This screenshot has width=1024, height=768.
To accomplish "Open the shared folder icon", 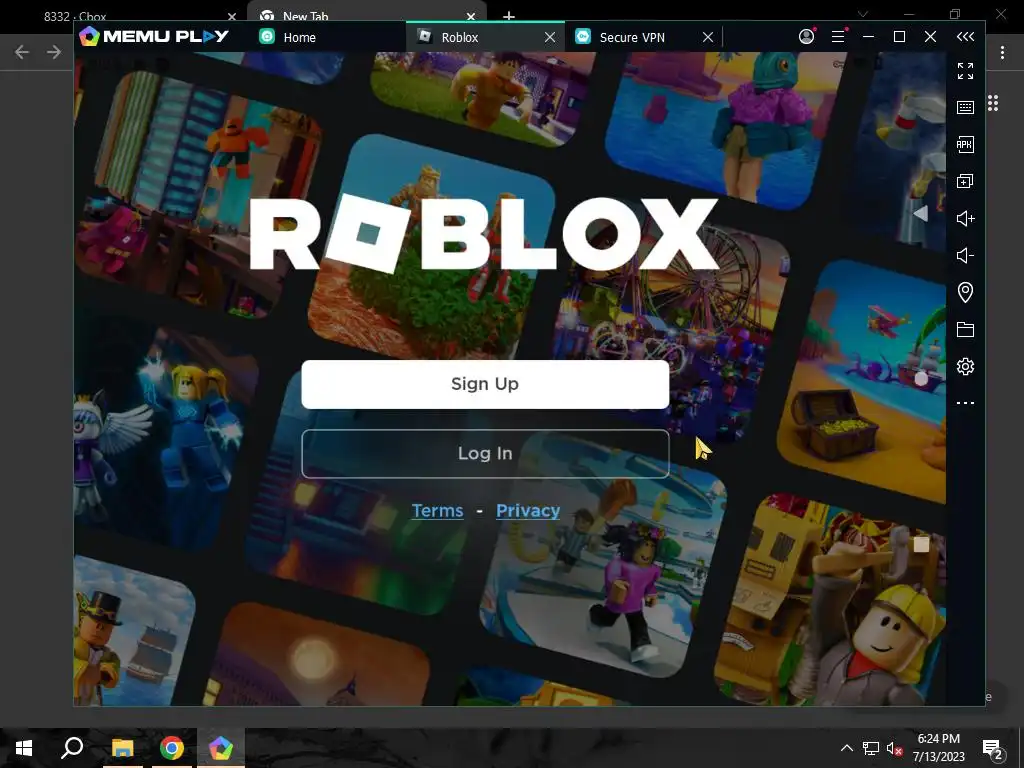I will pos(965,329).
